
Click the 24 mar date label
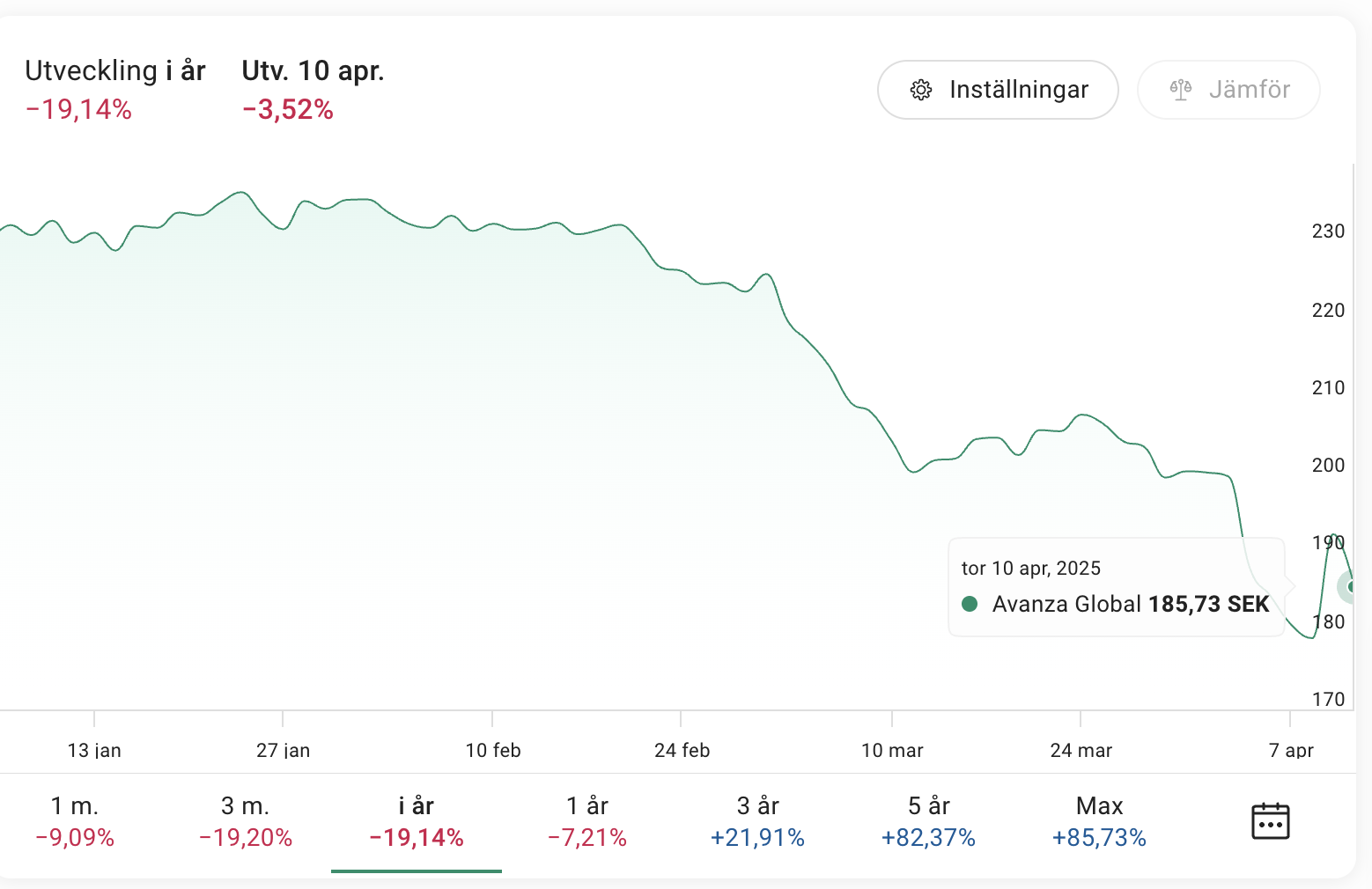[x=1081, y=751]
